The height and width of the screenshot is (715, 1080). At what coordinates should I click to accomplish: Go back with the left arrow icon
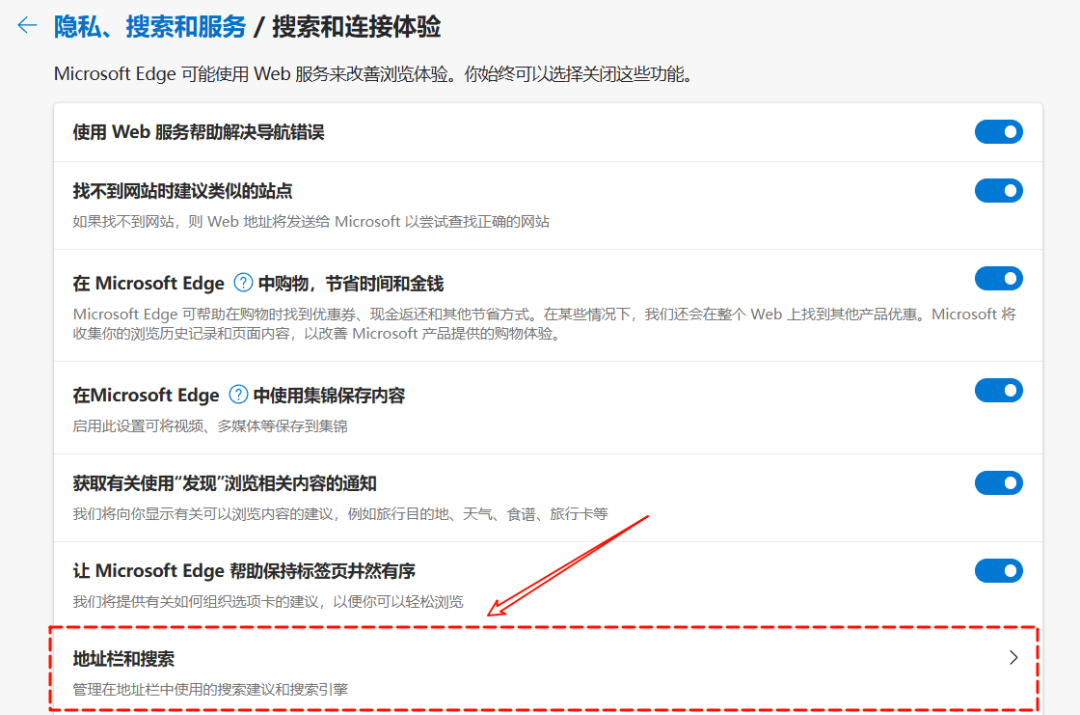(x=27, y=26)
